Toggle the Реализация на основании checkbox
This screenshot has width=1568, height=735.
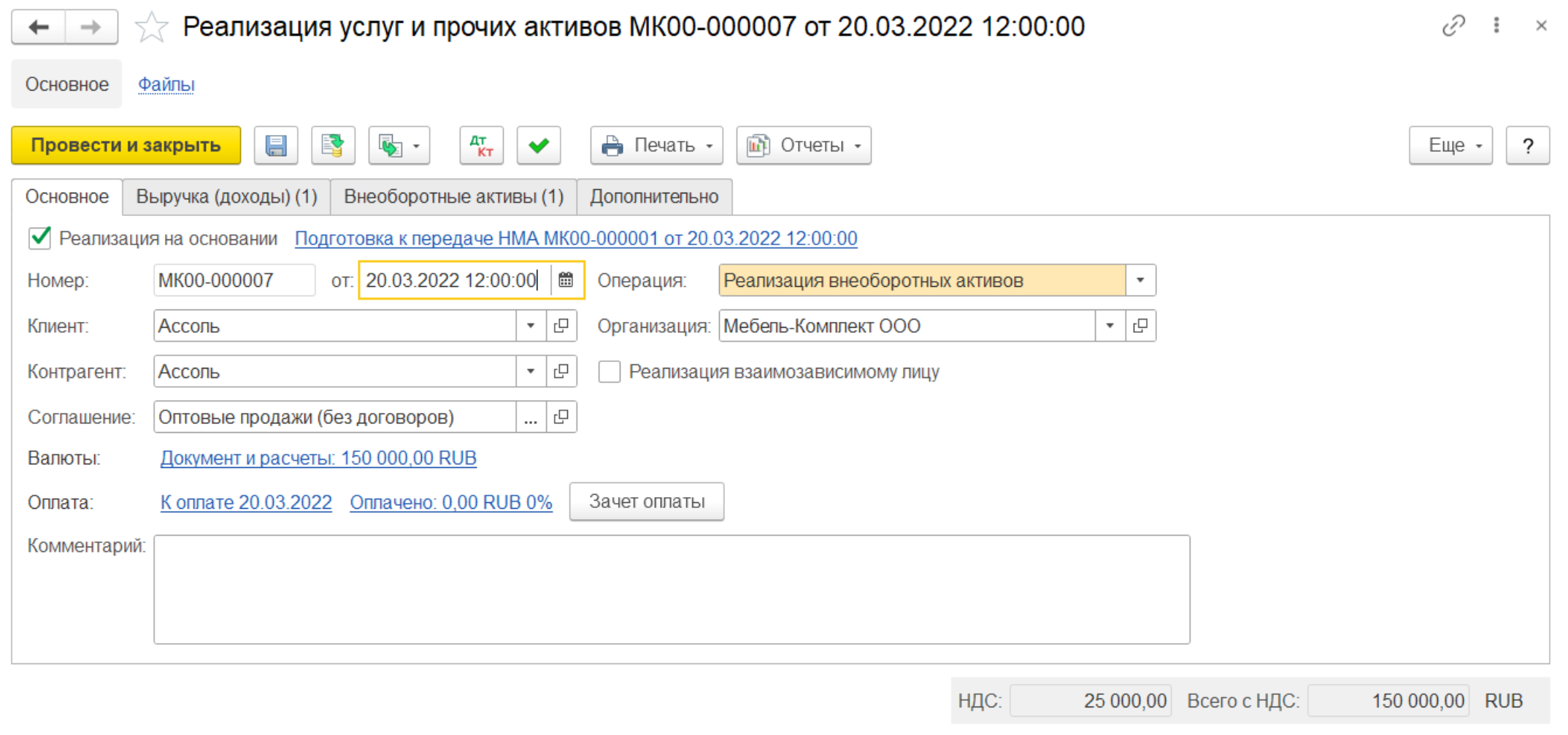40,239
